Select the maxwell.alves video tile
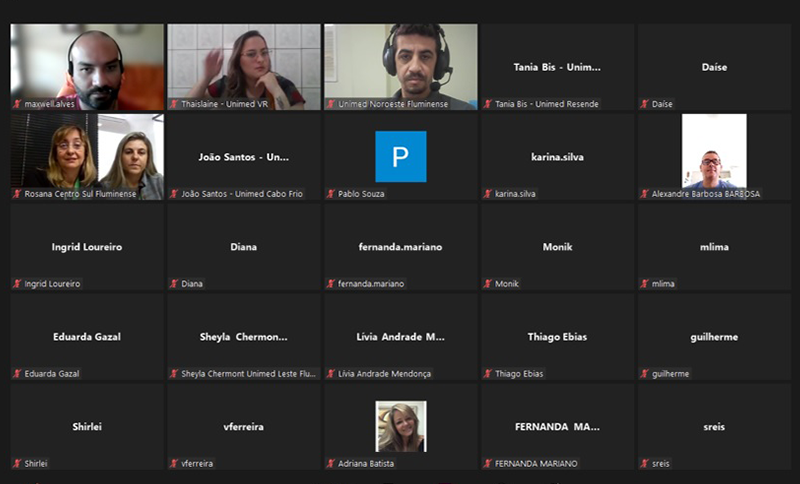 [x=87, y=64]
